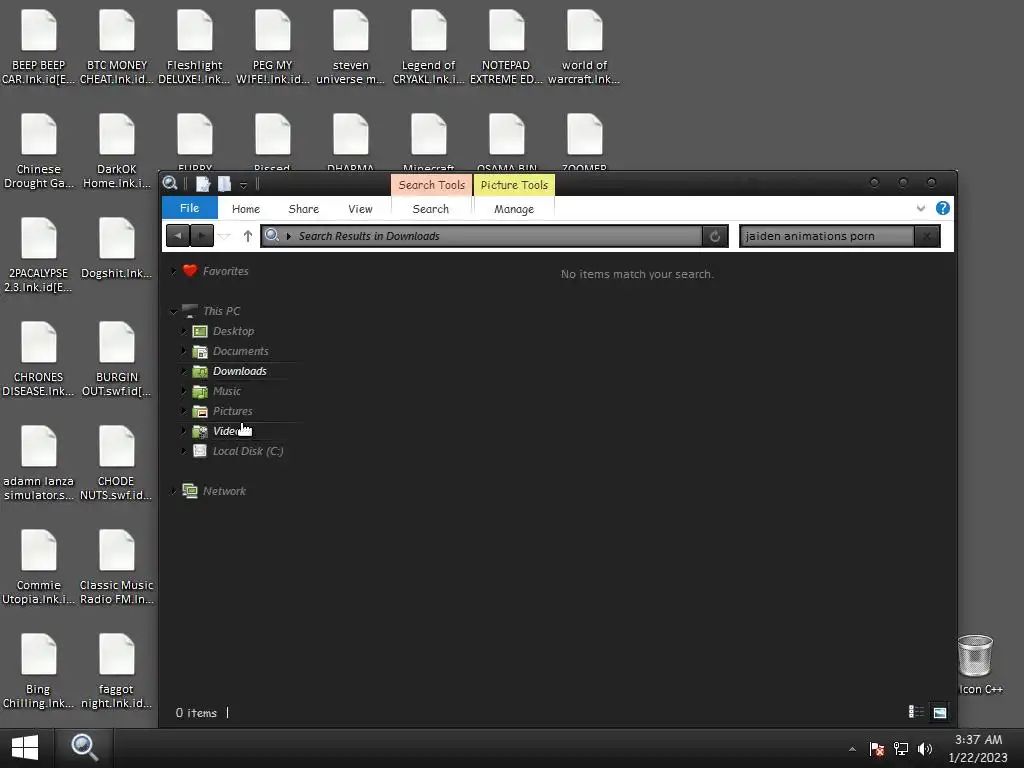Select the BEEP BEEP CAR desktop file
This screenshot has width=1024, height=768.
point(39,47)
